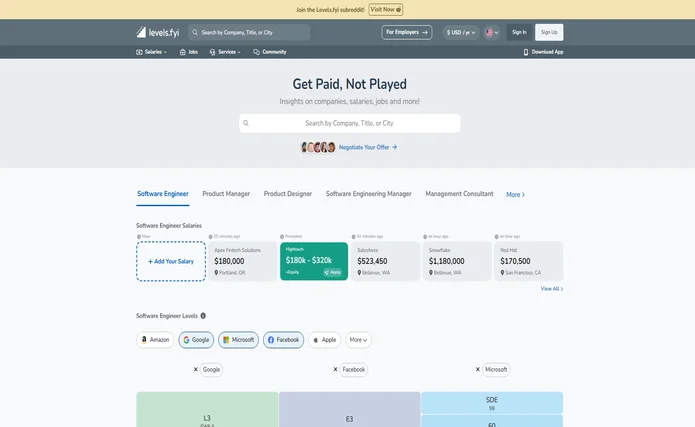
Task: Click the green L3 level block
Action: (x=207, y=412)
